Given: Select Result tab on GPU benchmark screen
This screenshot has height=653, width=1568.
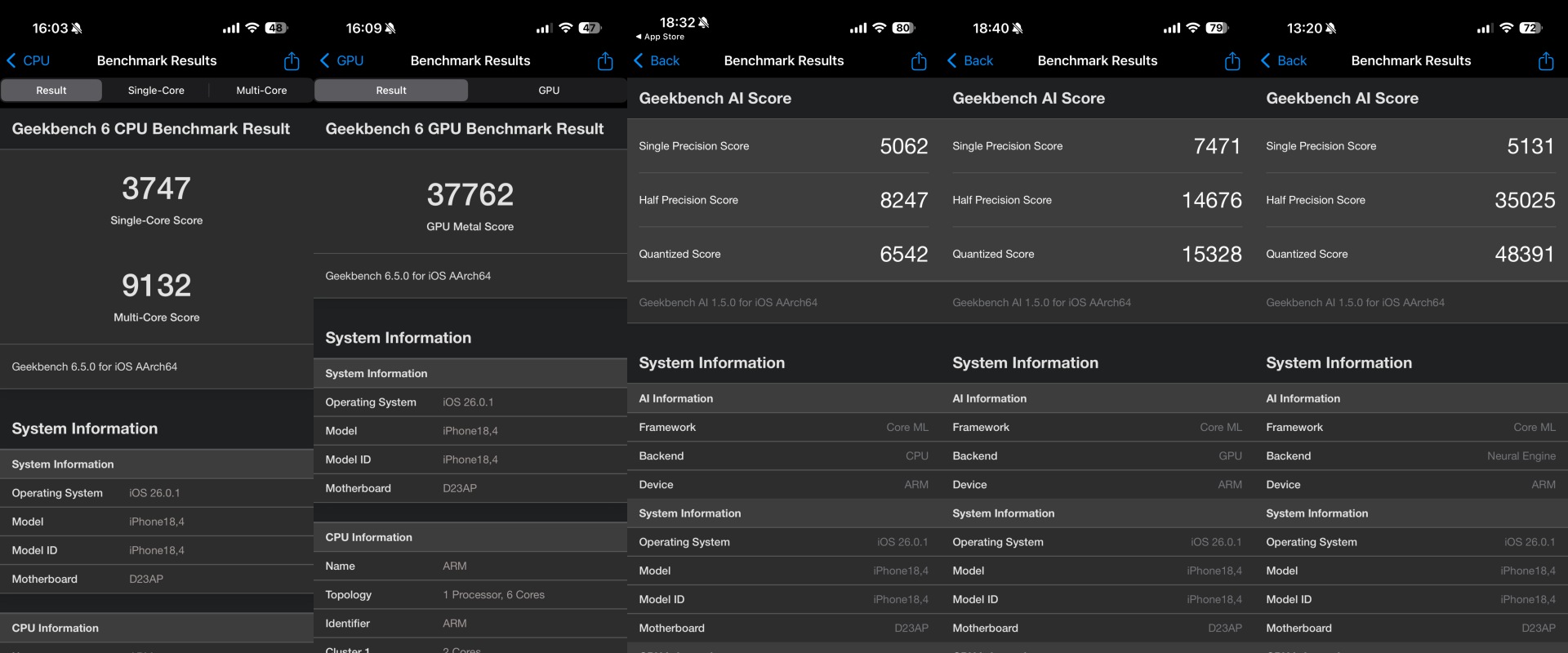Looking at the screenshot, I should [391, 91].
